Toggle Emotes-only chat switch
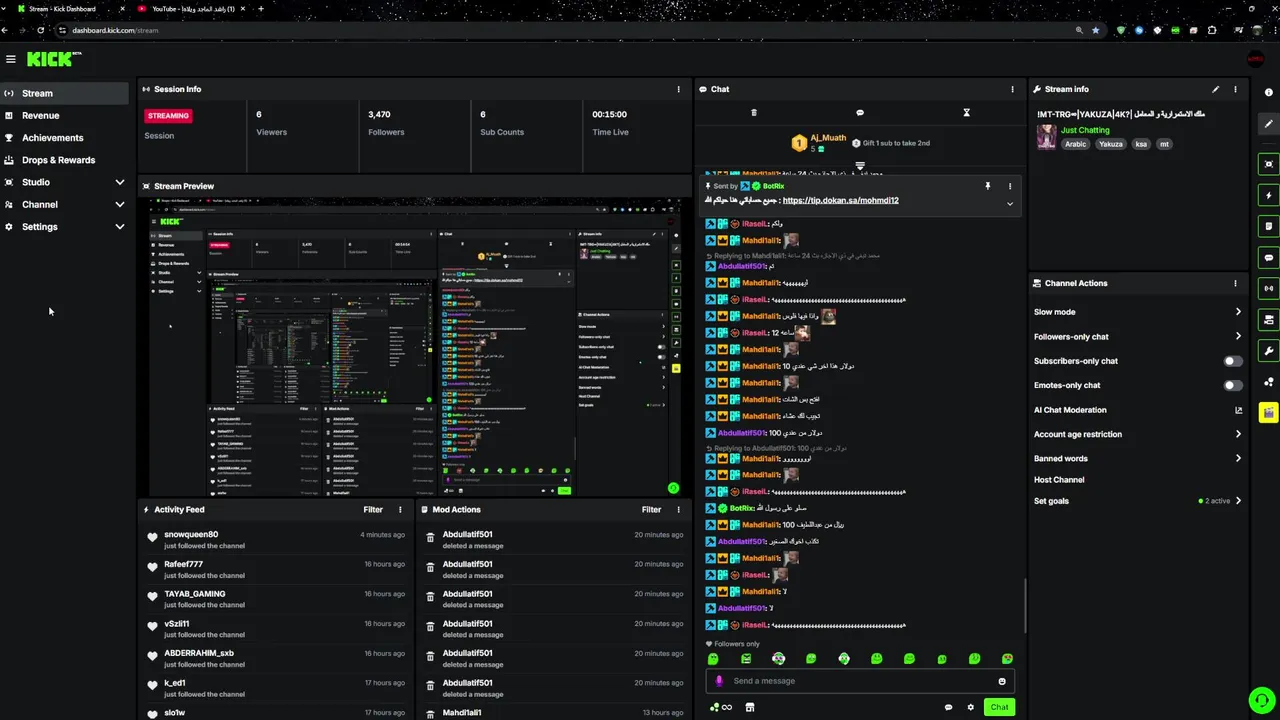Image resolution: width=1280 pixels, height=720 pixels. pos(1233,385)
